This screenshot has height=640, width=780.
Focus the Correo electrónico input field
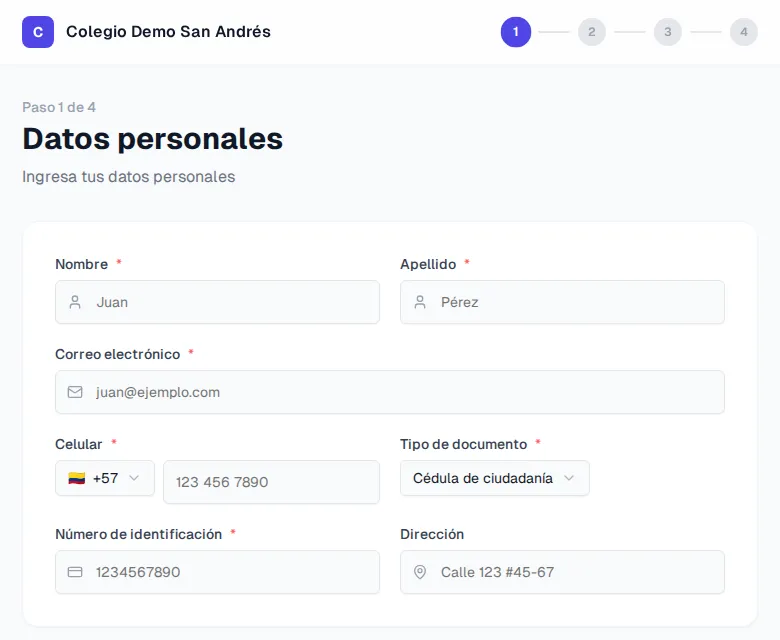pos(390,392)
